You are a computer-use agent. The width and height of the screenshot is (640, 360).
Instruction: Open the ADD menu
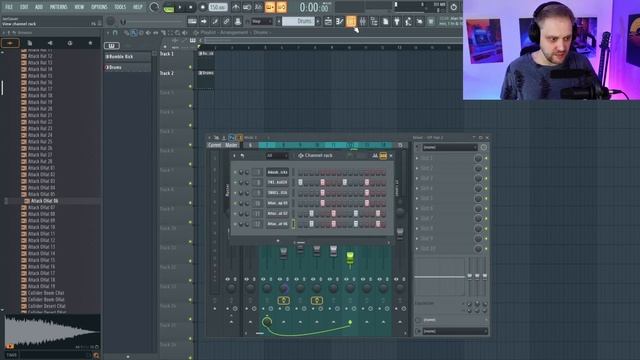(39, 7)
